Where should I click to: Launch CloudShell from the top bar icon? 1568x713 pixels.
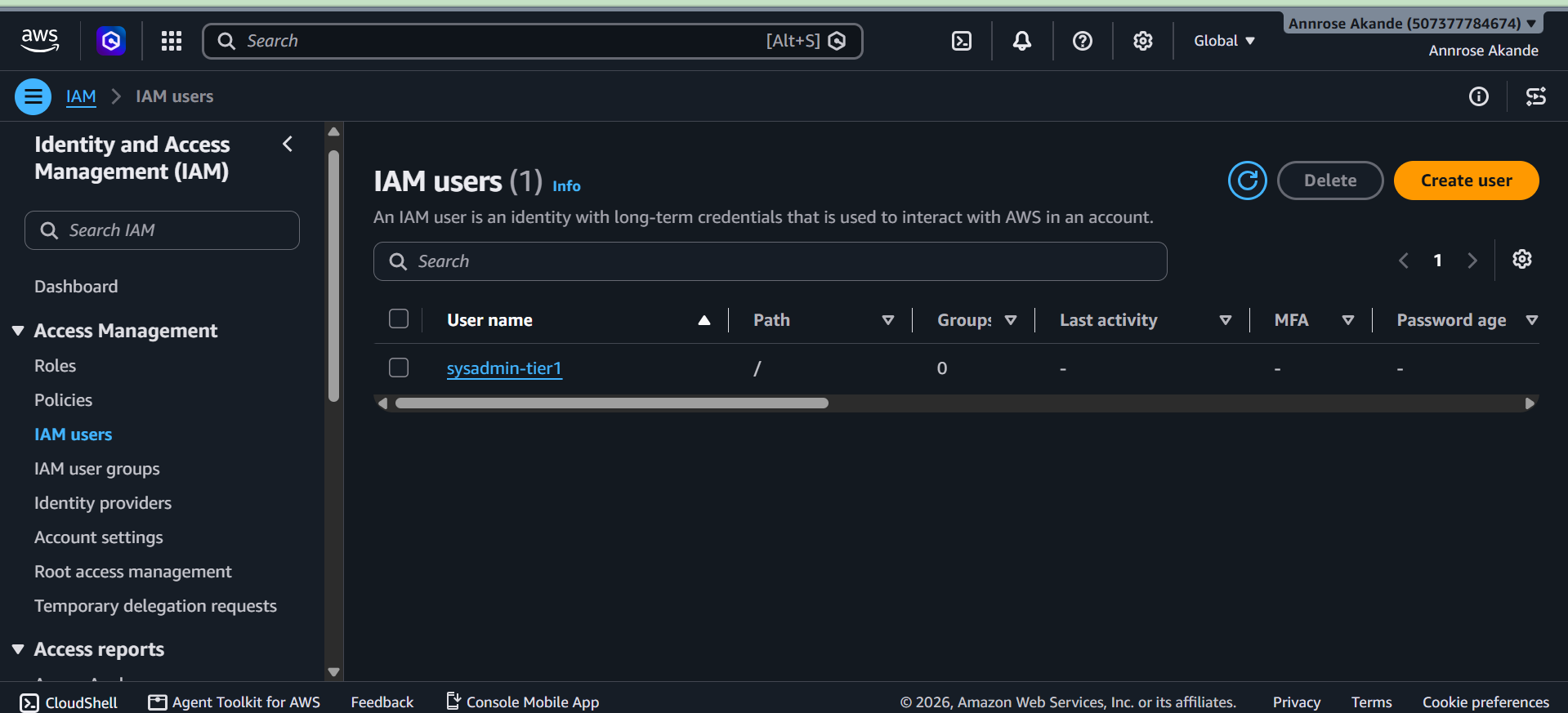pyautogui.click(x=962, y=41)
